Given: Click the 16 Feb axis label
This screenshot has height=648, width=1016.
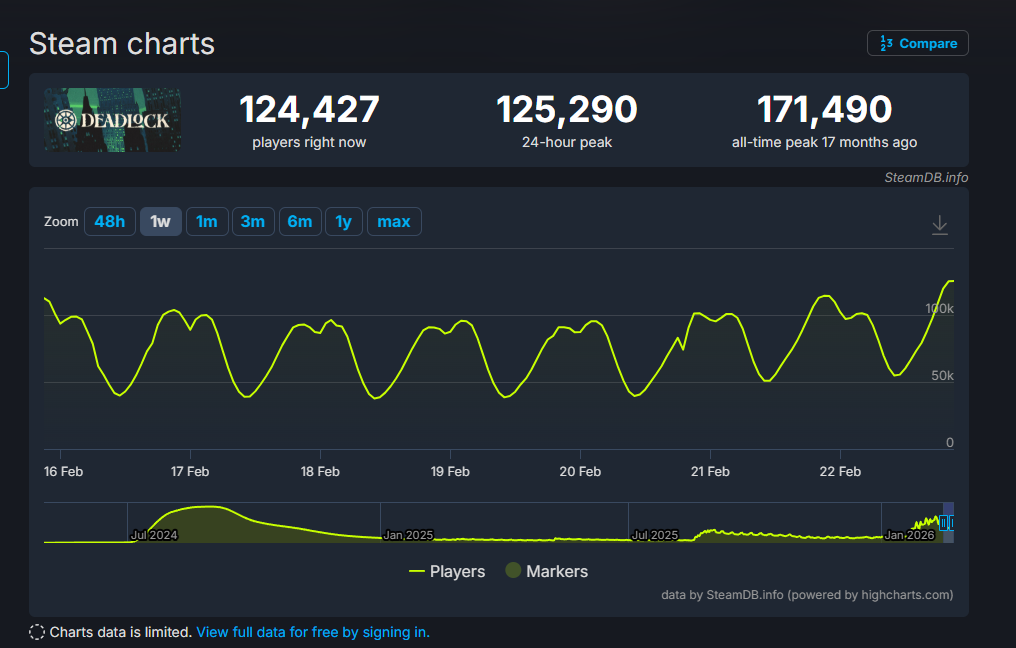Looking at the screenshot, I should 64,471.
